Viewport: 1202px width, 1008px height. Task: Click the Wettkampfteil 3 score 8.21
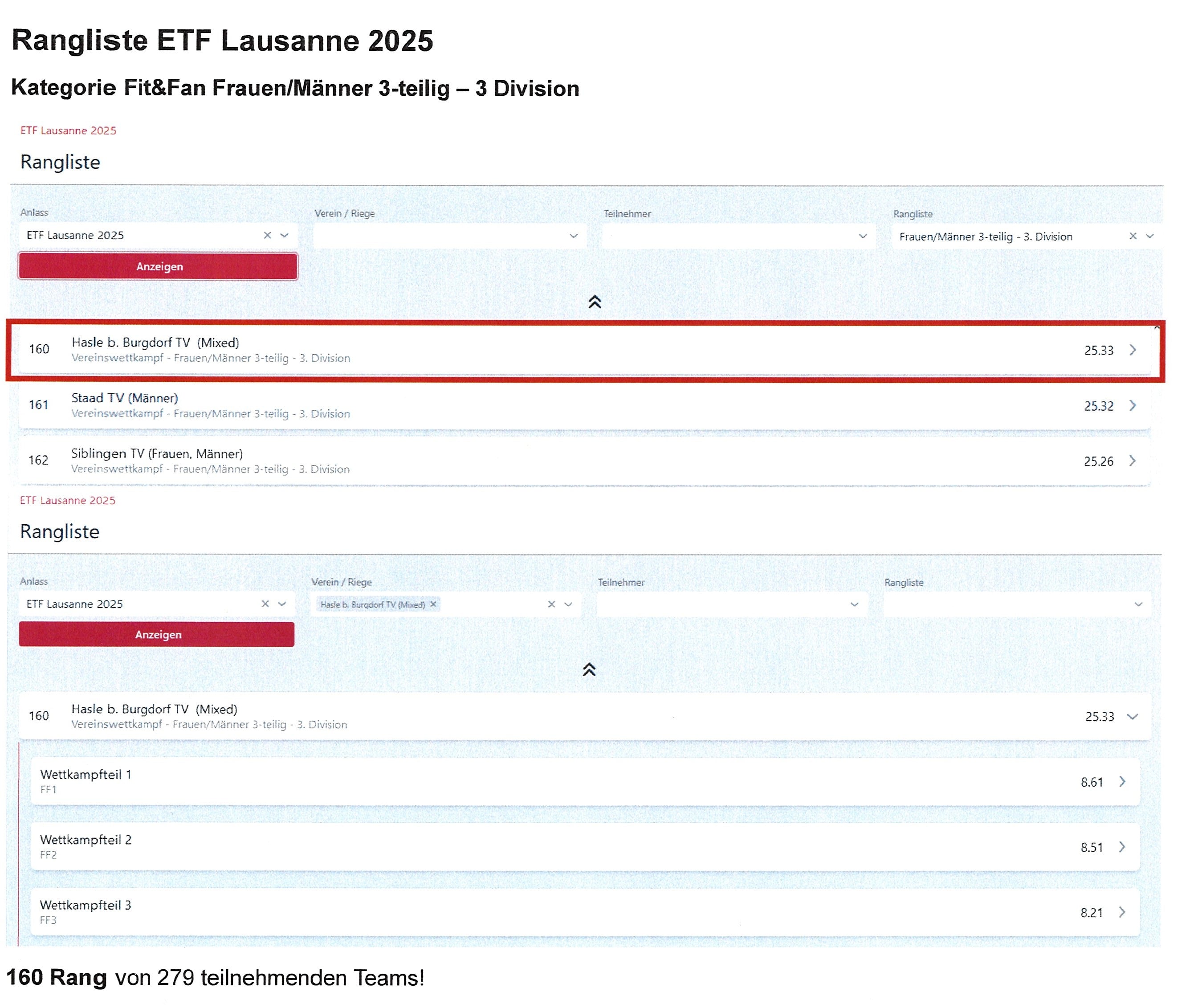click(x=1092, y=912)
